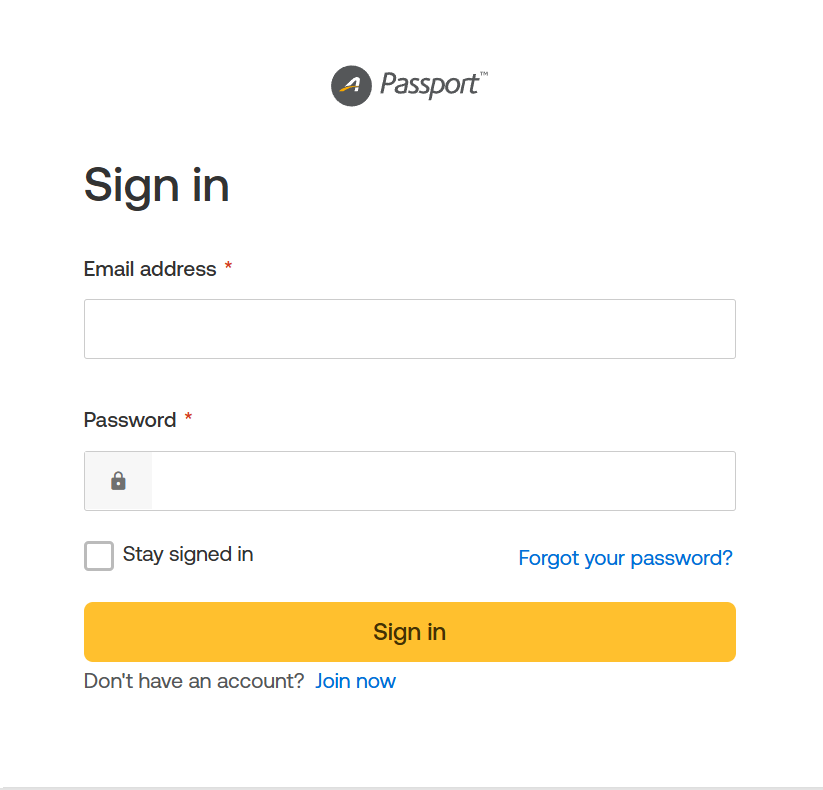Click the trademark symbol beside Passport
The height and width of the screenshot is (790, 823).
click(484, 75)
